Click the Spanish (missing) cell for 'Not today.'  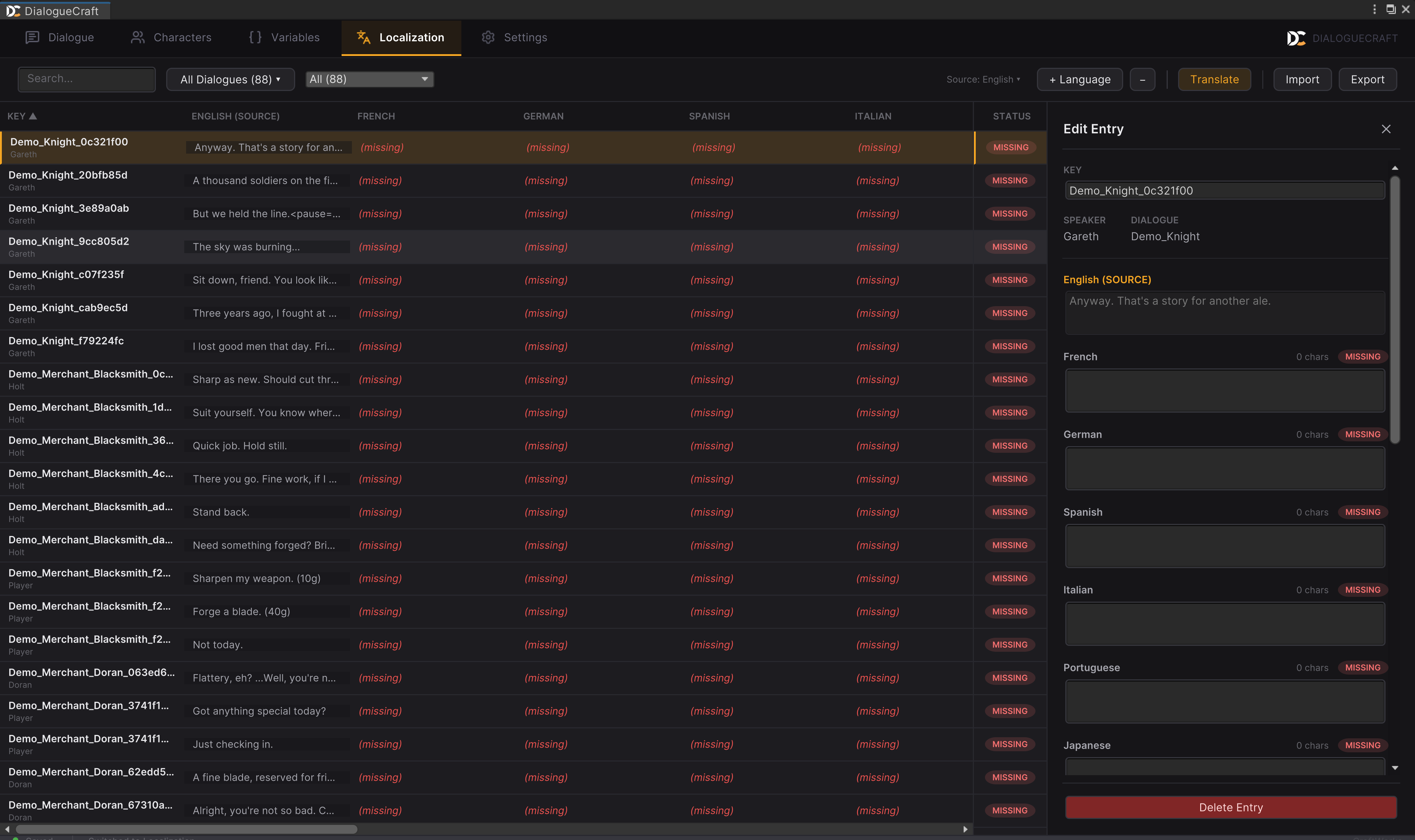[712, 645]
